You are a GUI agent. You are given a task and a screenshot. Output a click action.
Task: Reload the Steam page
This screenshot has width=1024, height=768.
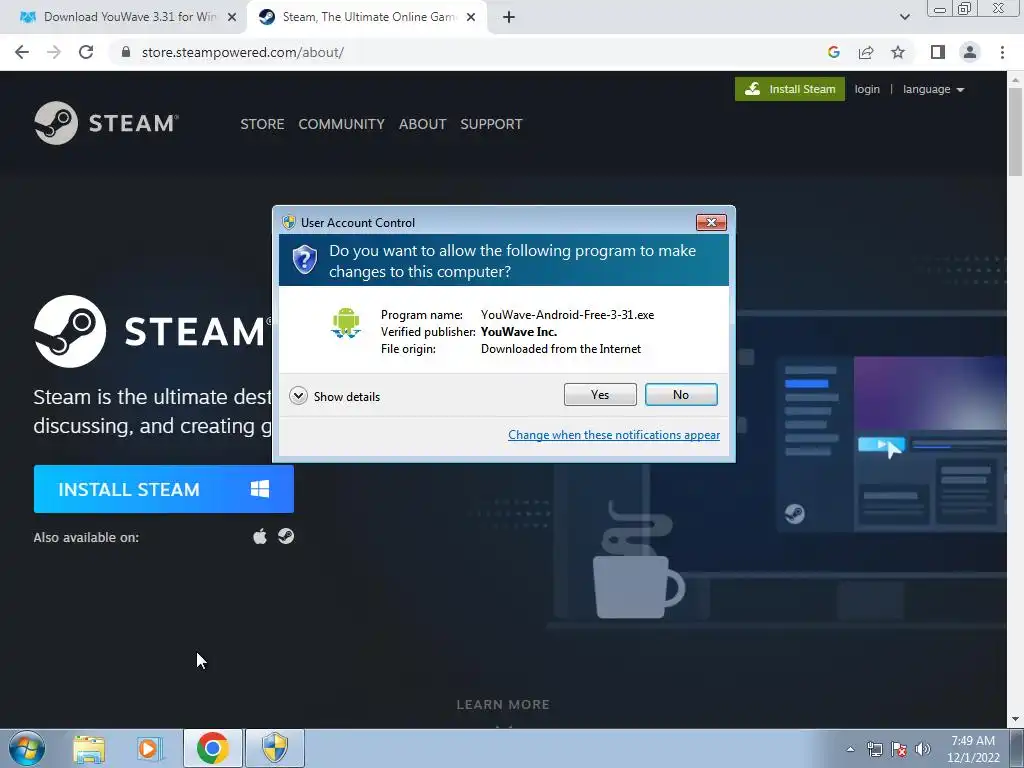coord(86,52)
